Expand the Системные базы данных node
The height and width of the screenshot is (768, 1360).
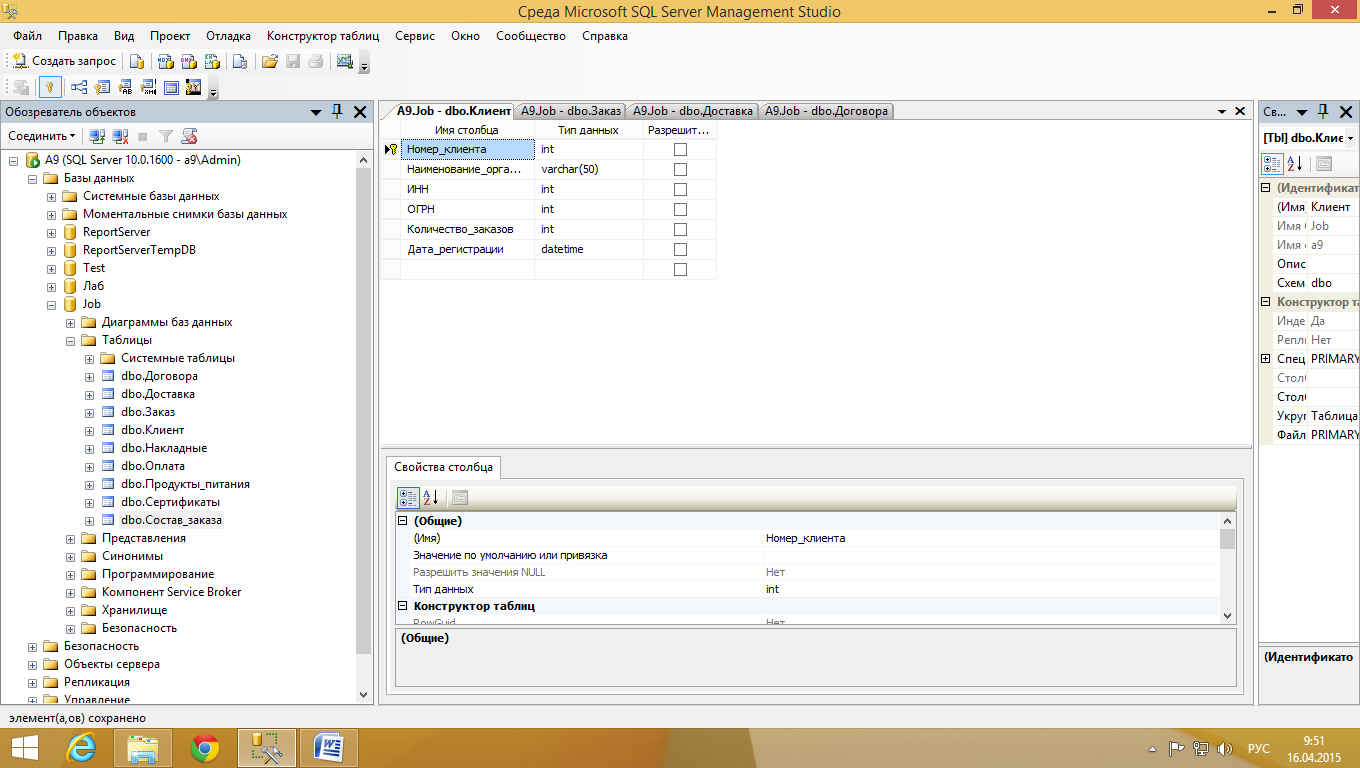point(51,196)
